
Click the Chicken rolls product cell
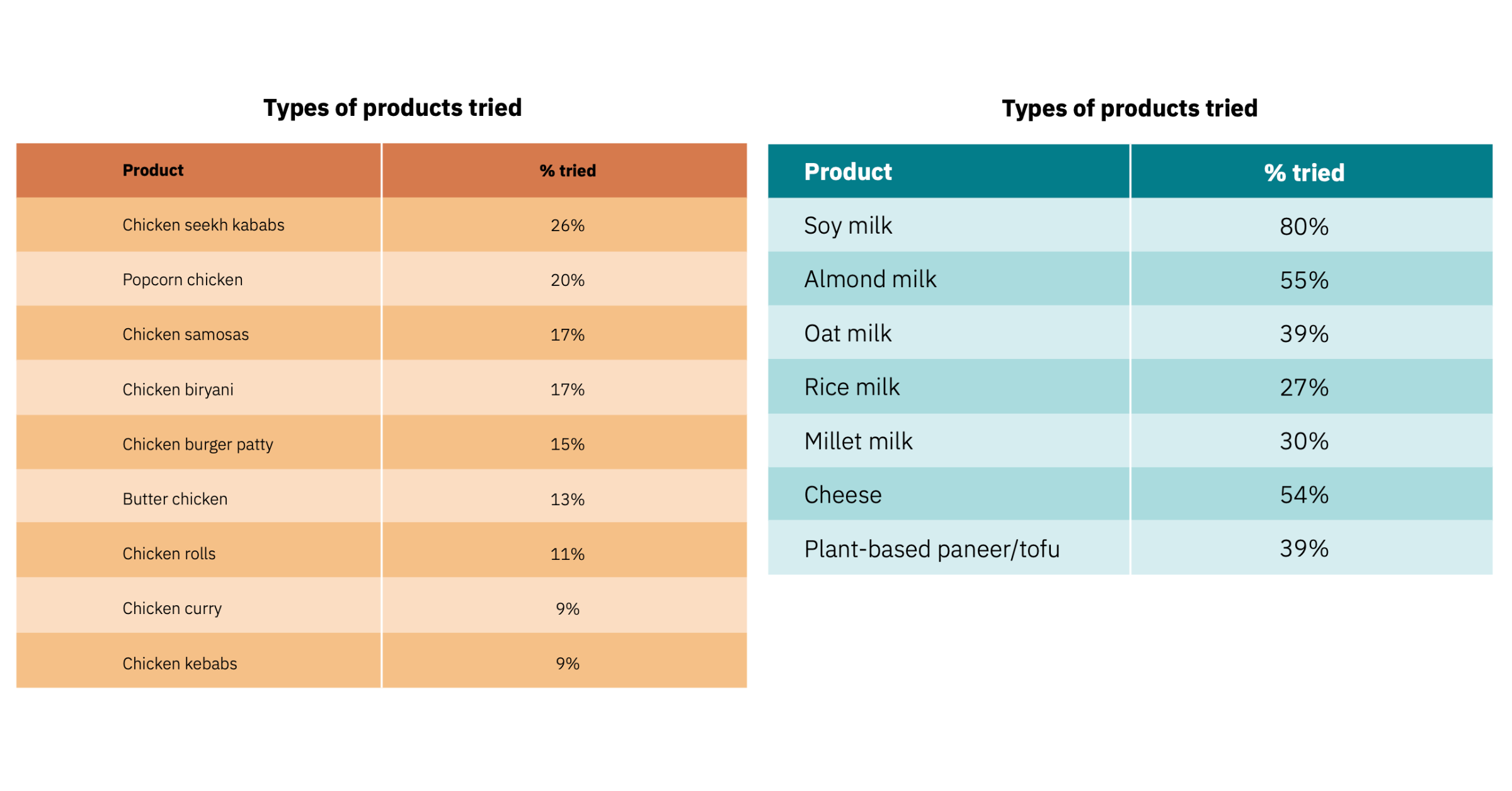169,554
